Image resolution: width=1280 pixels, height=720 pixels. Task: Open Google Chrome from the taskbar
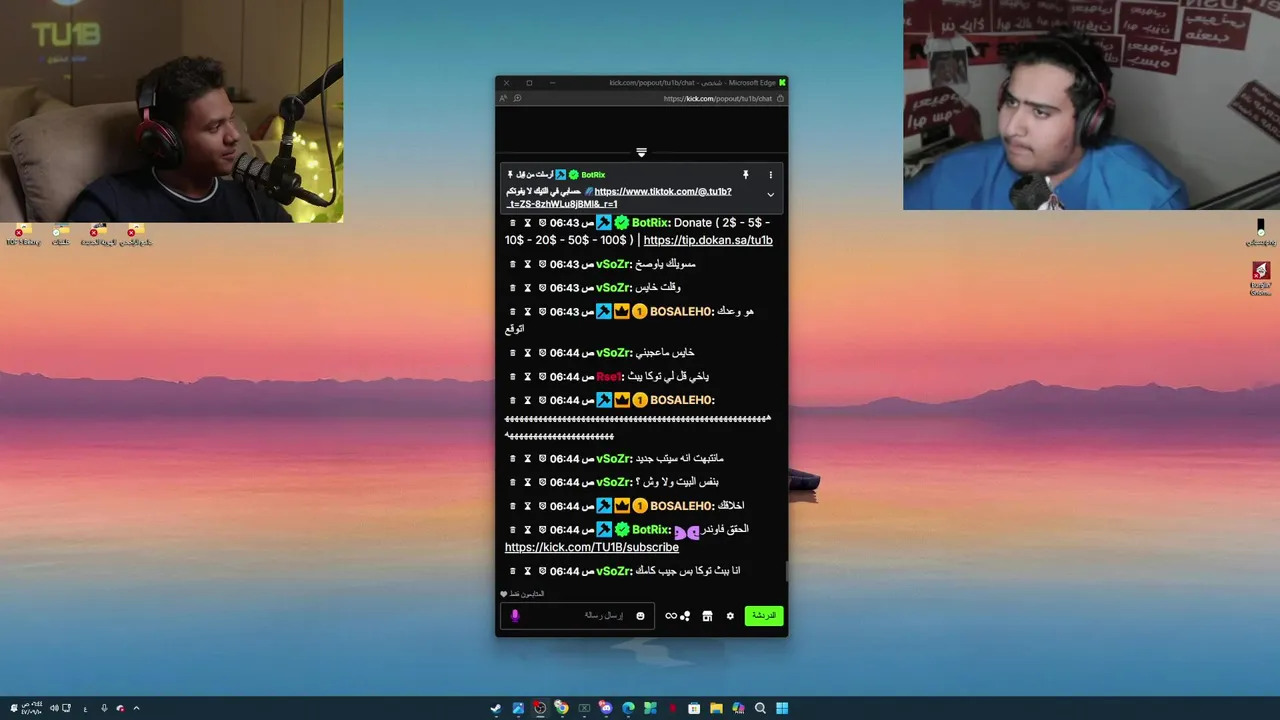(x=562, y=708)
